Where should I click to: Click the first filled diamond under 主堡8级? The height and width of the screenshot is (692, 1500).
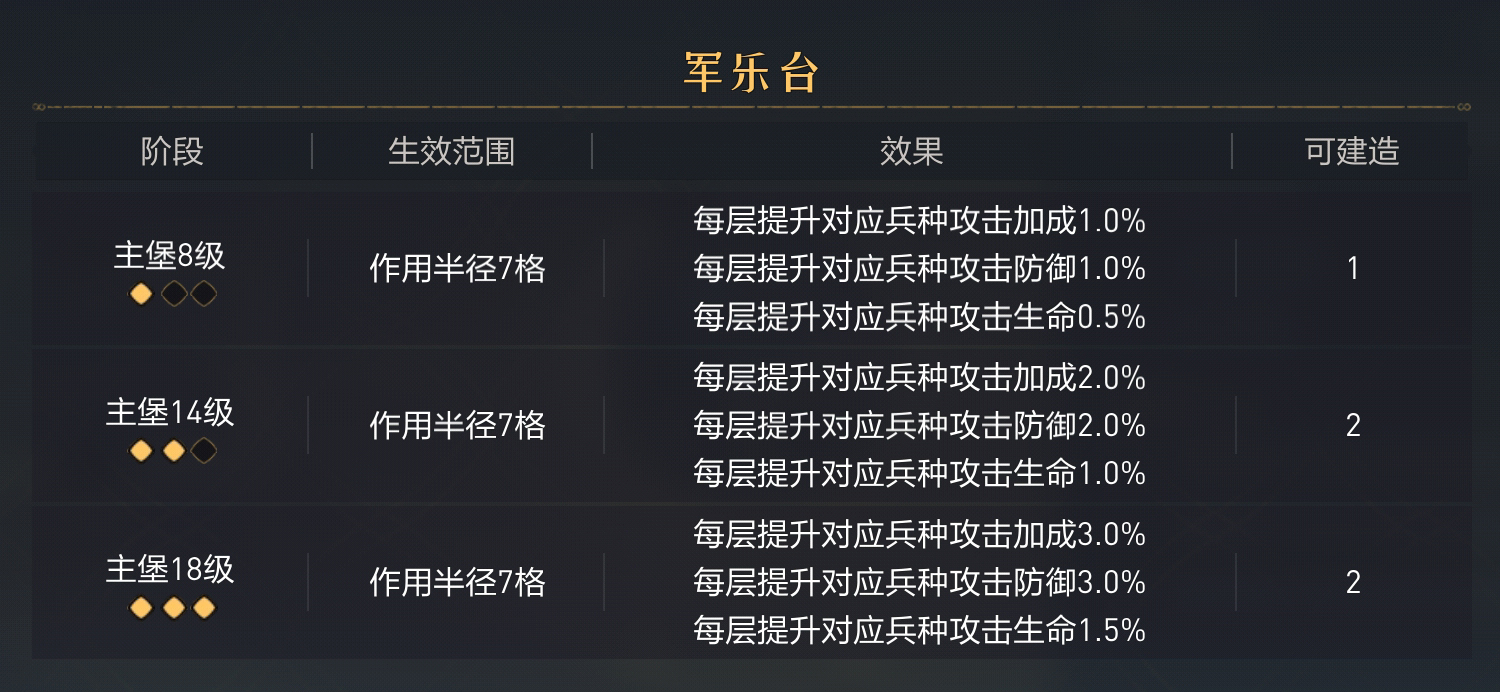(x=142, y=294)
